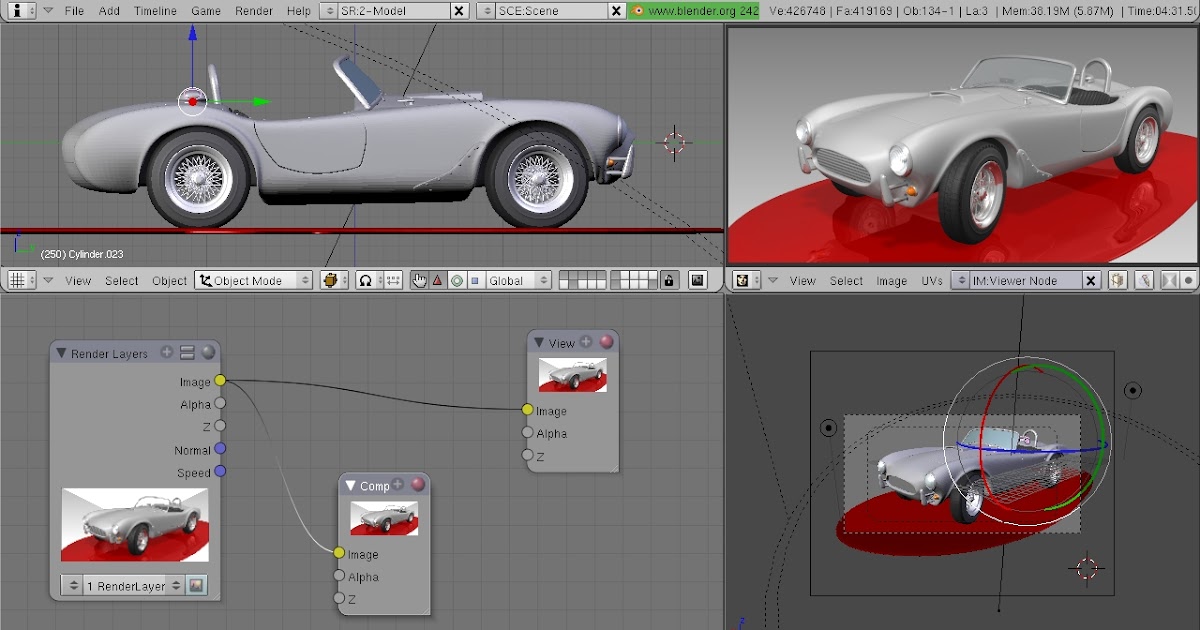Click the UV/Image editor type icon

click(742, 280)
